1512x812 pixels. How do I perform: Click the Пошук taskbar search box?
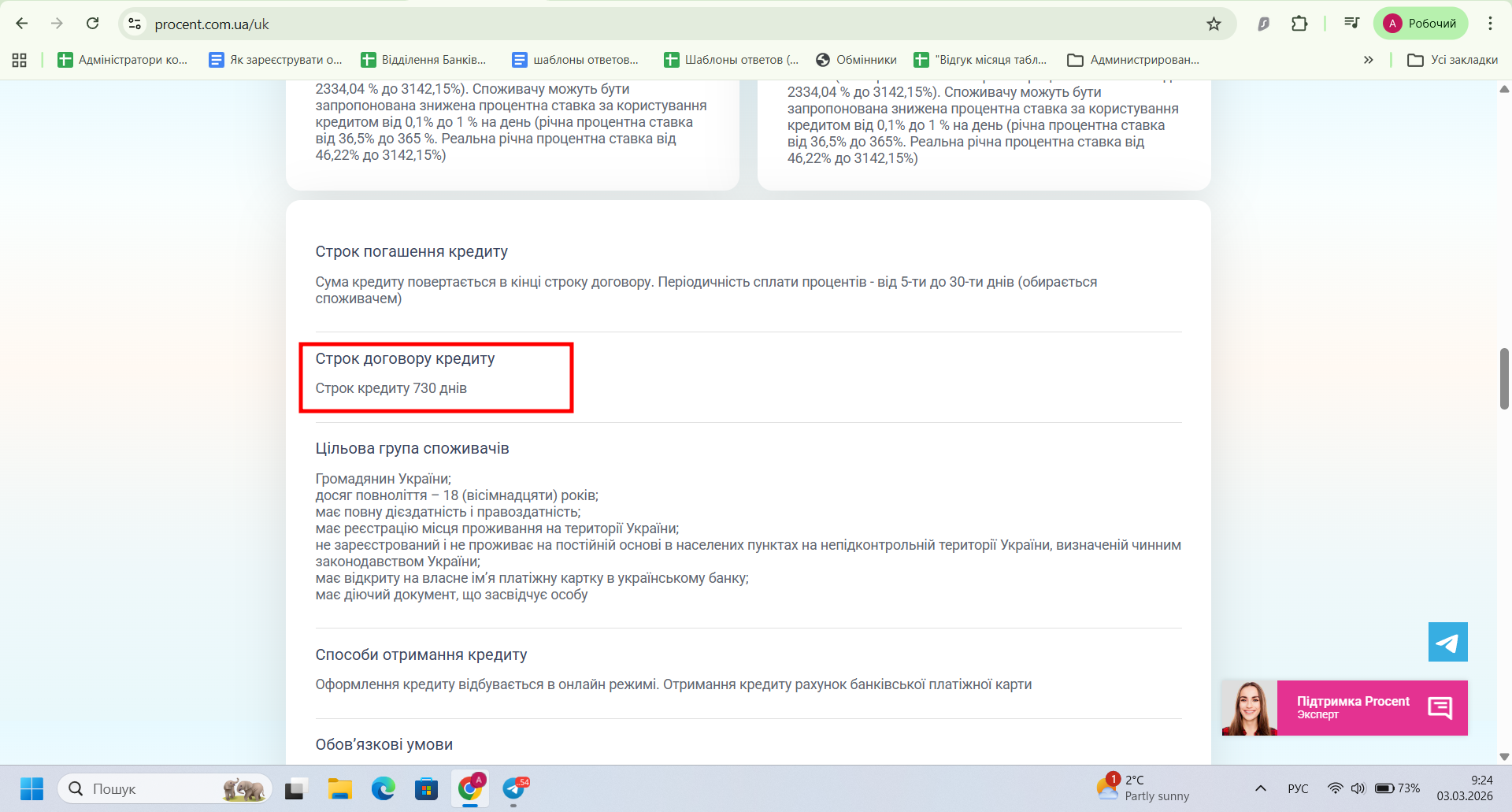point(165,788)
